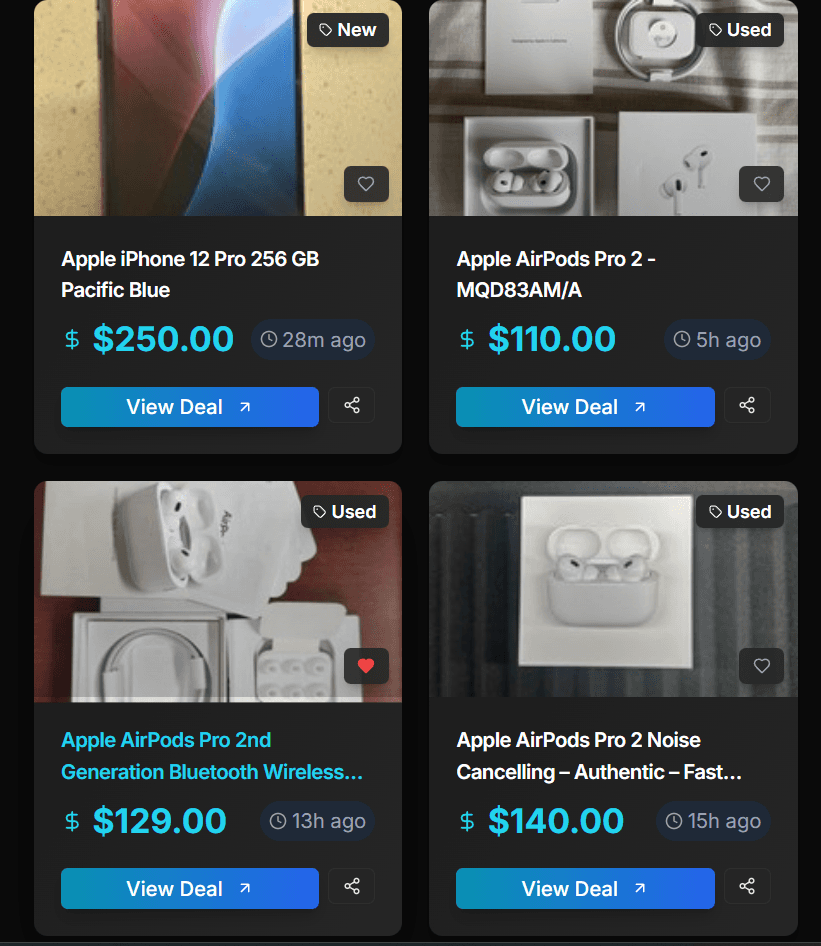821x946 pixels.
Task: Click the 28m ago time badge
Action: pos(312,340)
